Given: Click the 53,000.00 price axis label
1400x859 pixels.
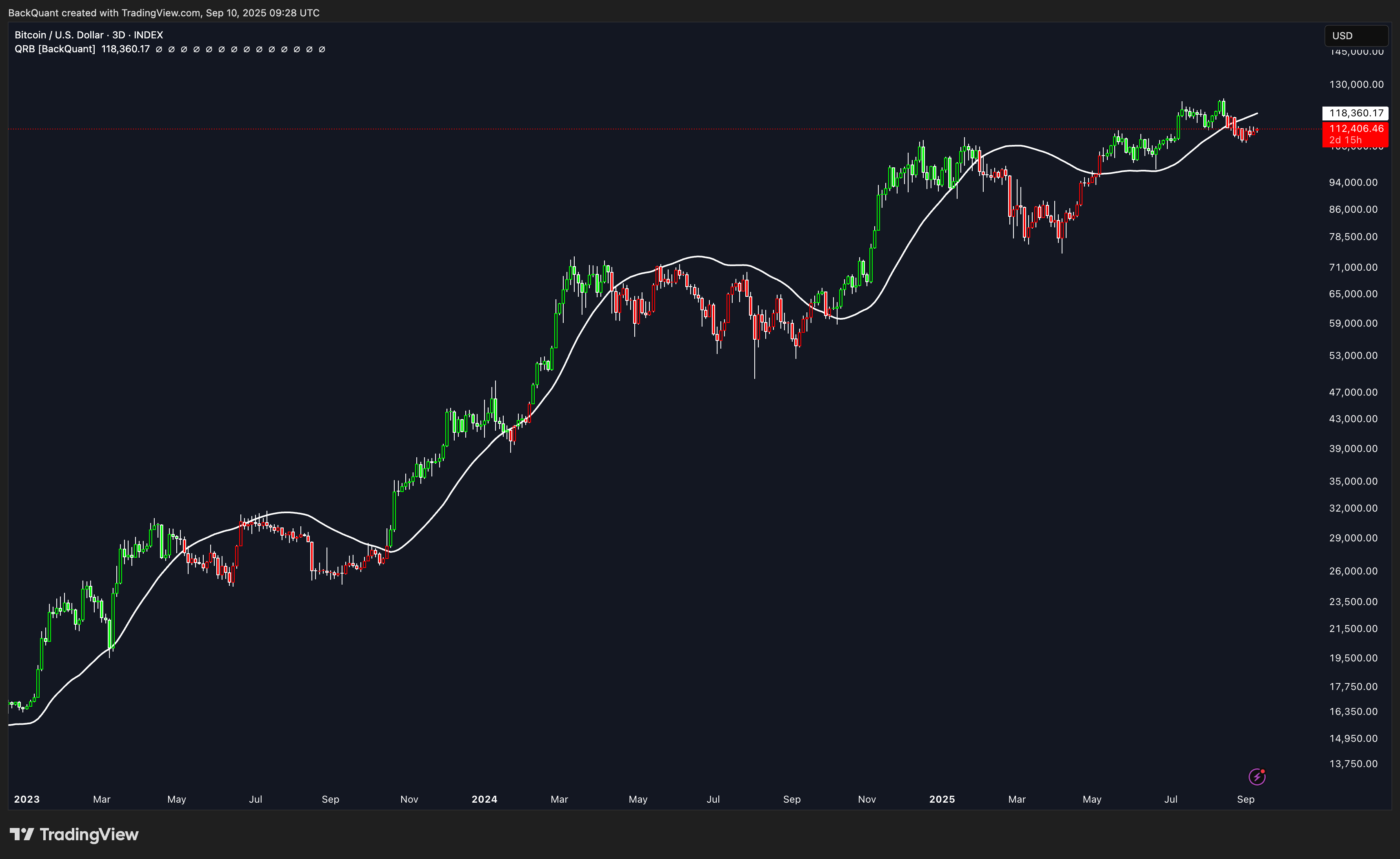Looking at the screenshot, I should click(1353, 356).
